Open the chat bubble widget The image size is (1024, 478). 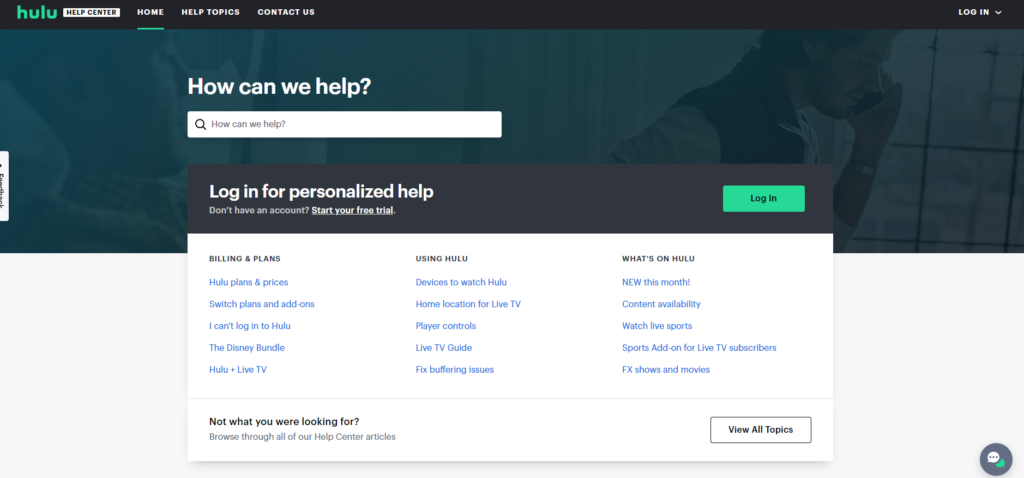(995, 459)
